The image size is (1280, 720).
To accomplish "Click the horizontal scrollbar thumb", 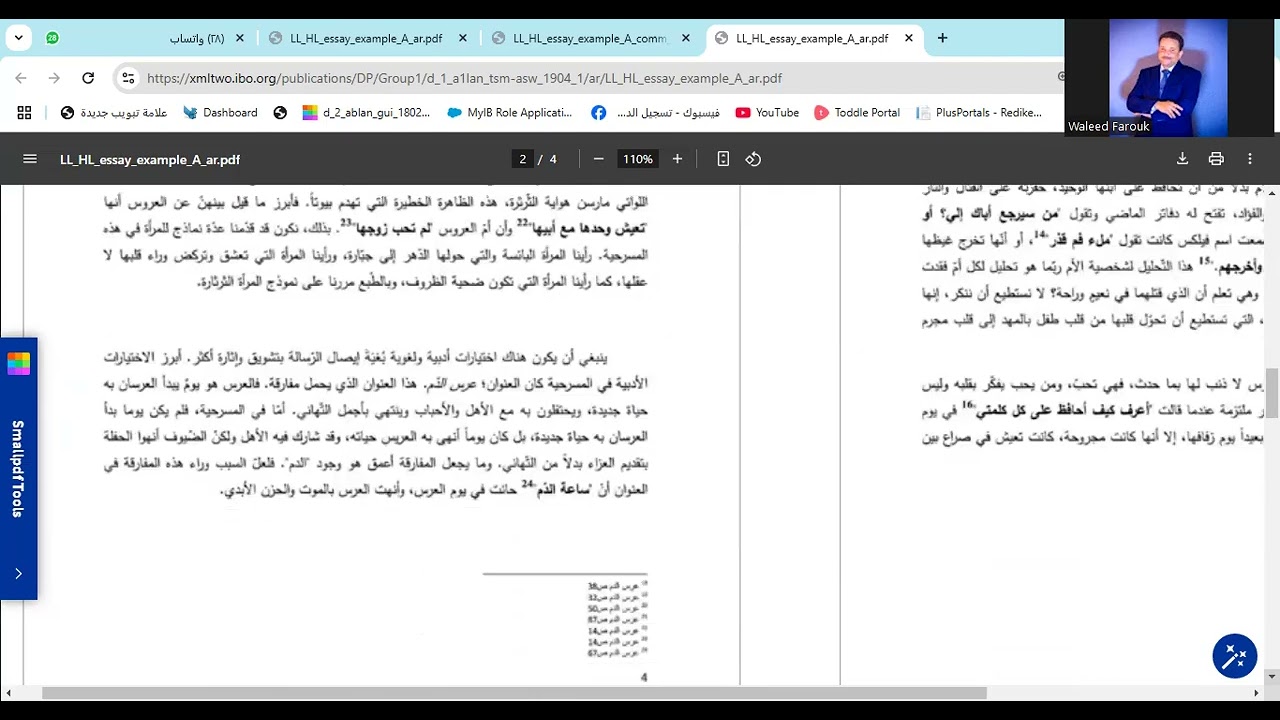I will pos(514,693).
